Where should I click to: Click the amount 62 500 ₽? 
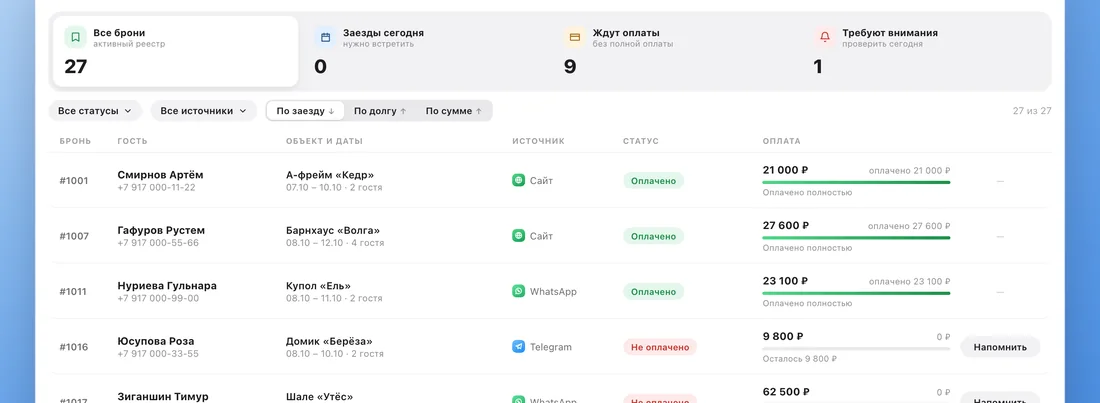[786, 391]
